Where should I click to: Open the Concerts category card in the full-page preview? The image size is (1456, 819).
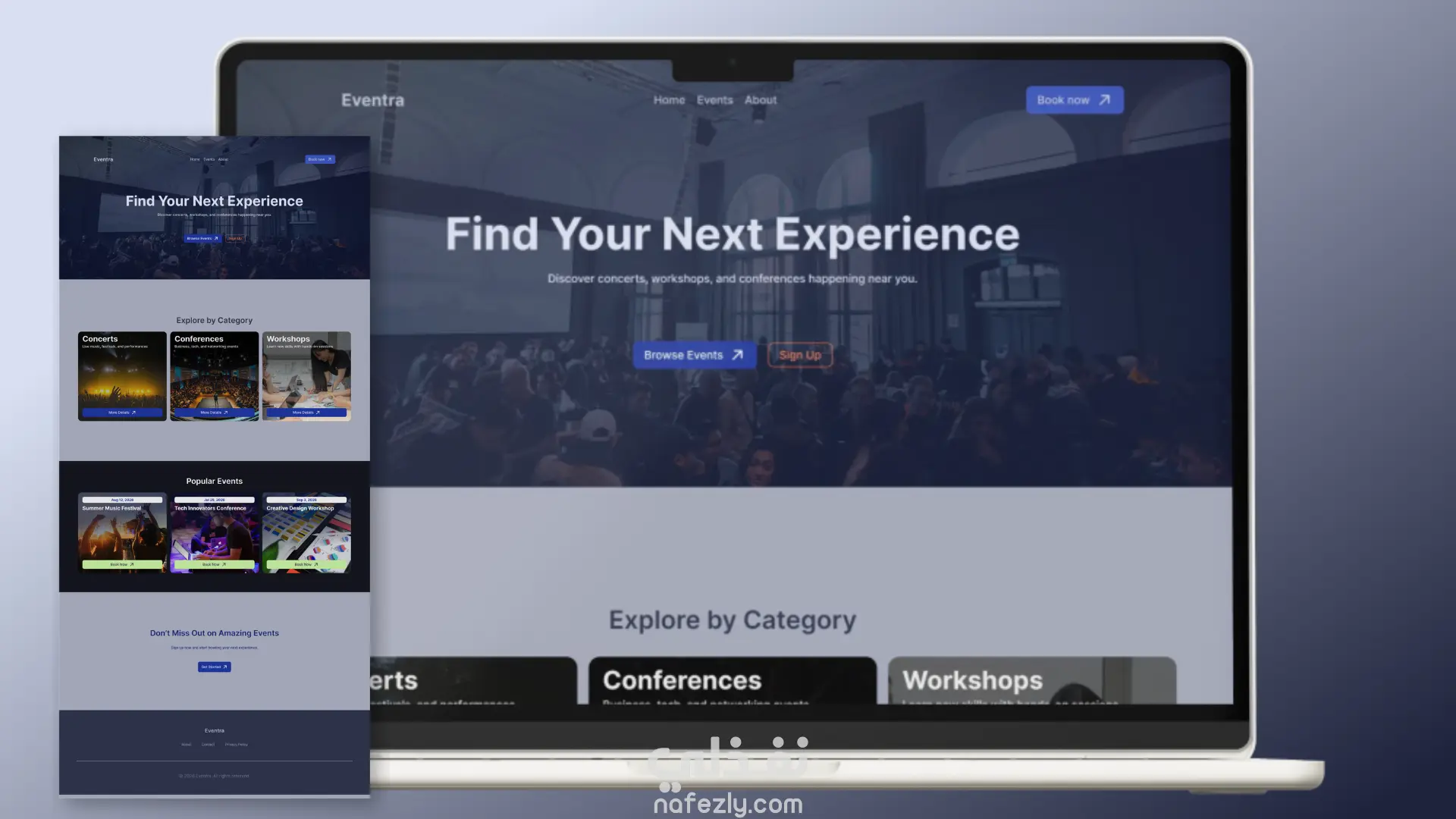pos(122,376)
